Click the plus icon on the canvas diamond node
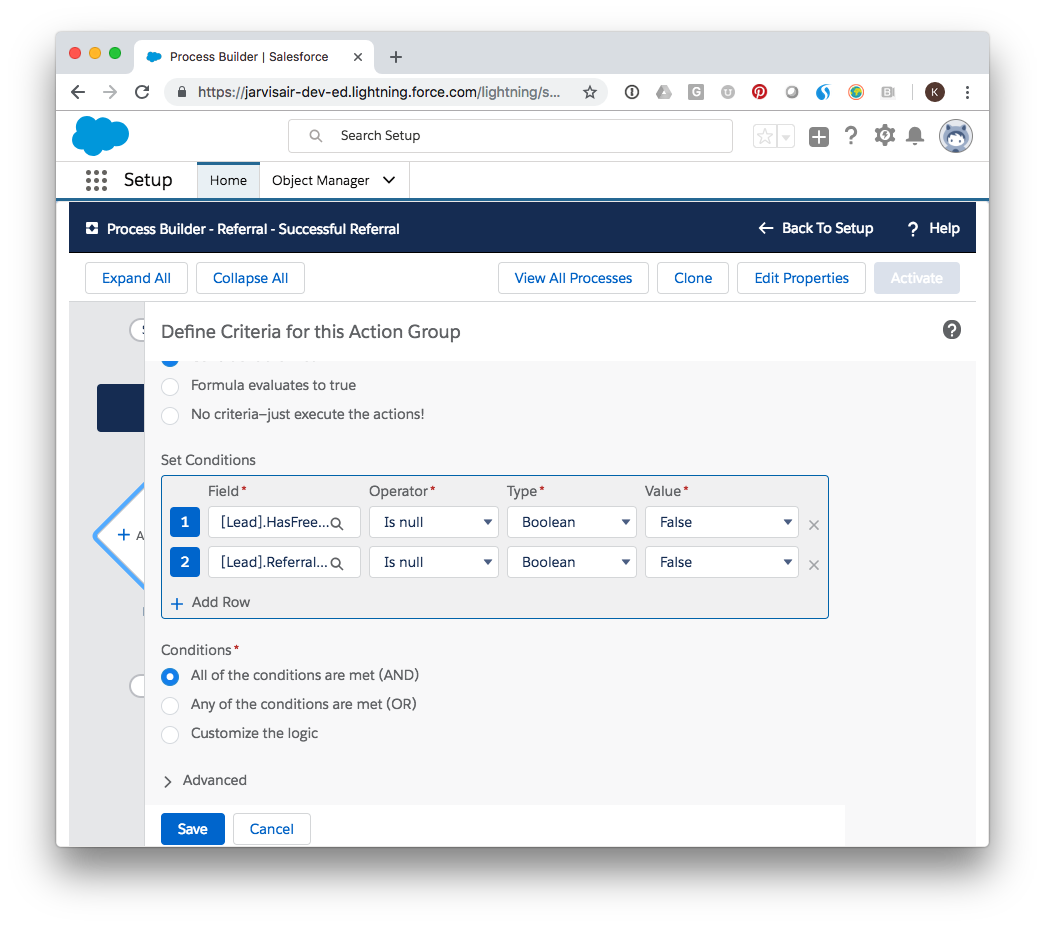This screenshot has height=927, width=1045. tap(123, 534)
